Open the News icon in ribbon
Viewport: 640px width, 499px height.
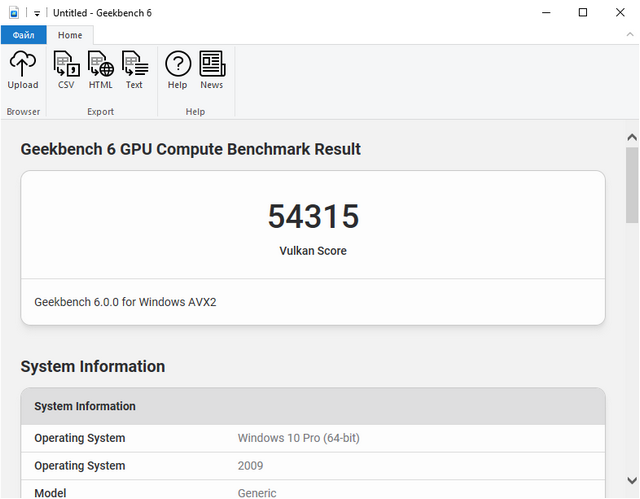tap(212, 70)
